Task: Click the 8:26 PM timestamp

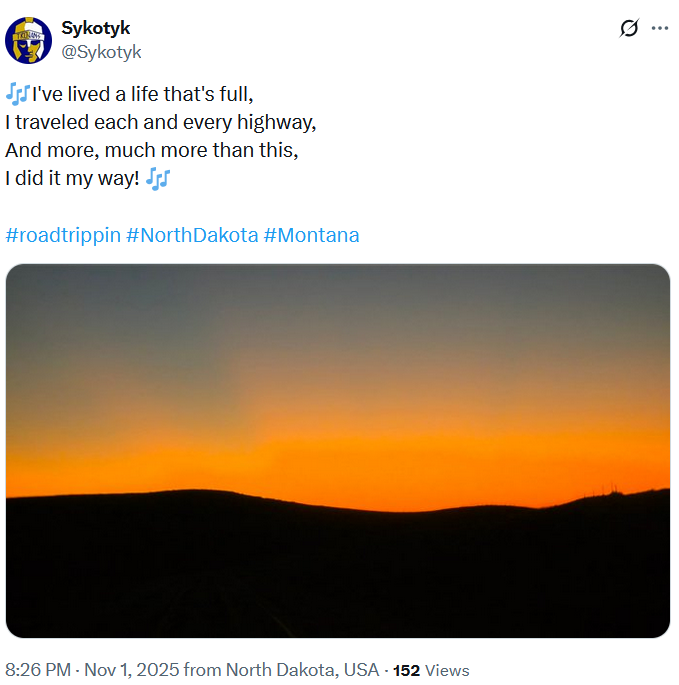Action: pyautogui.click(x=38, y=670)
